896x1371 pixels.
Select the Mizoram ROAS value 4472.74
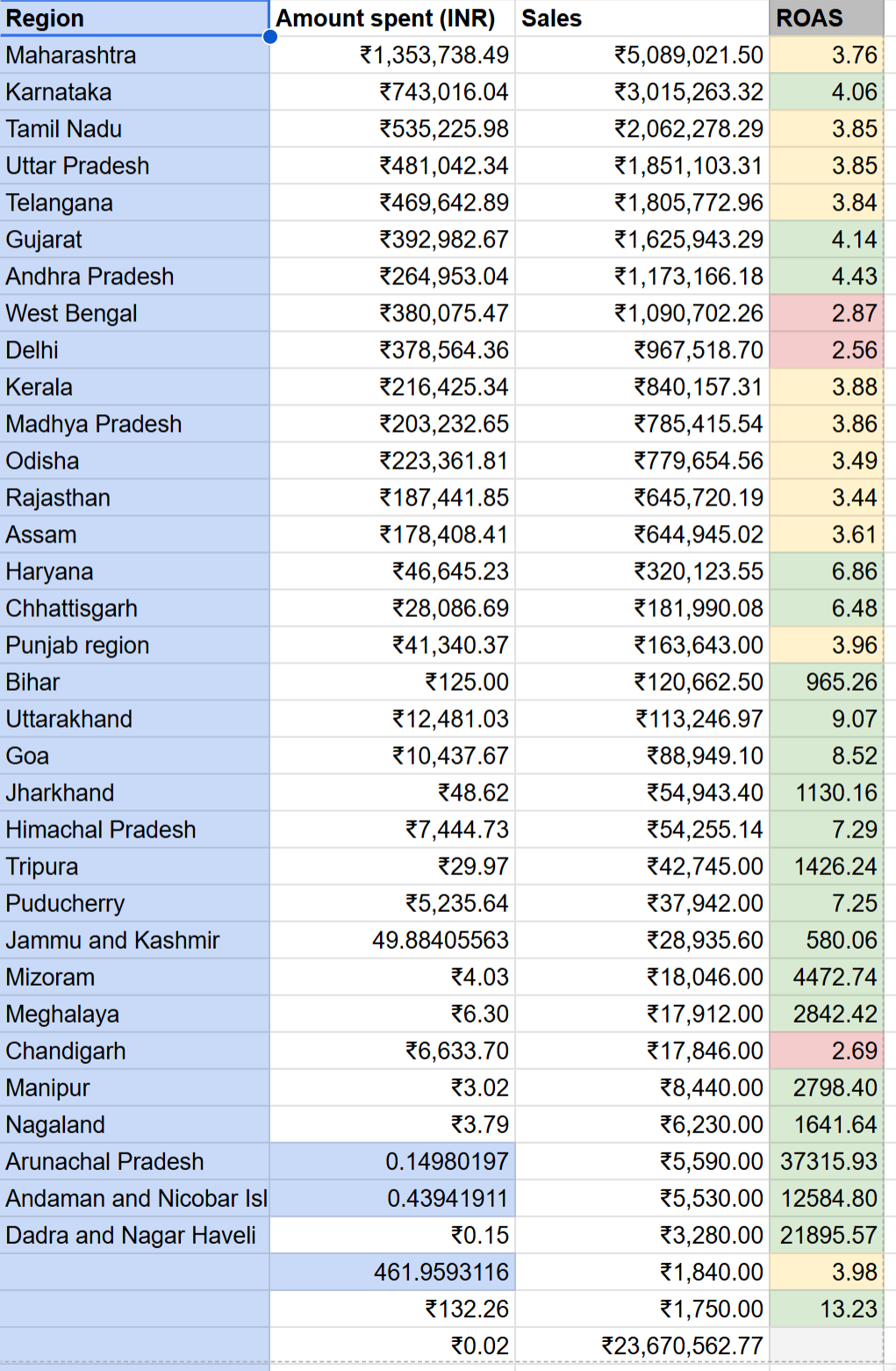(x=826, y=977)
